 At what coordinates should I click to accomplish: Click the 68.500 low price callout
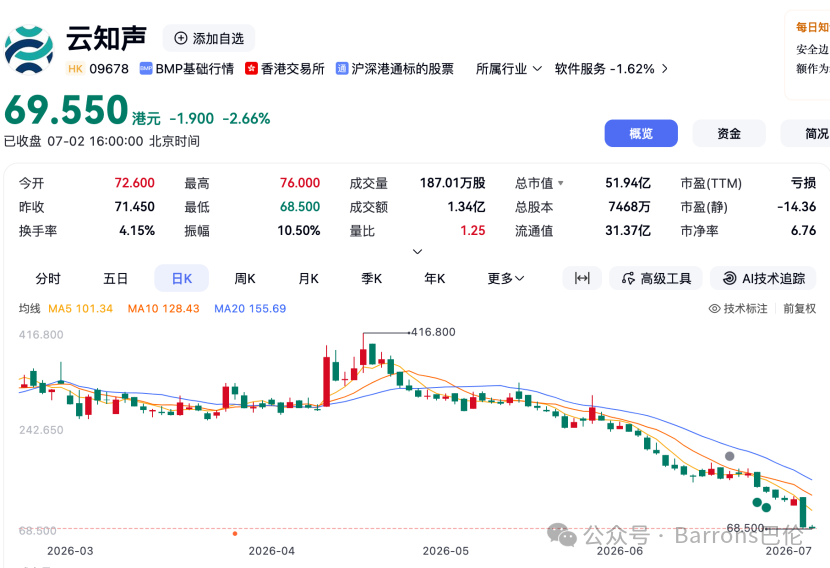pos(745,528)
